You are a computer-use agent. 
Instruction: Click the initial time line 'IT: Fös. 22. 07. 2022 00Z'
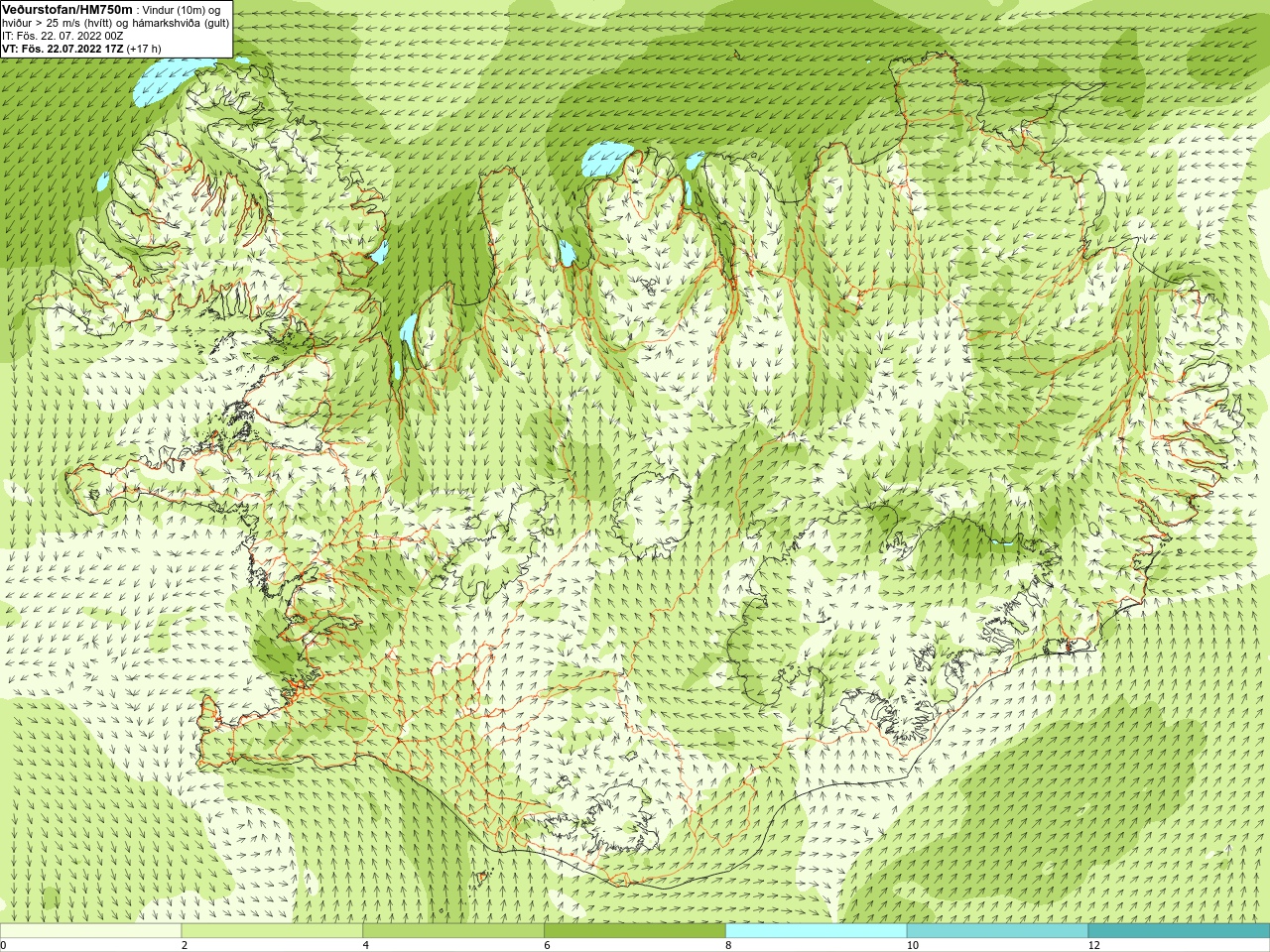coord(63,36)
